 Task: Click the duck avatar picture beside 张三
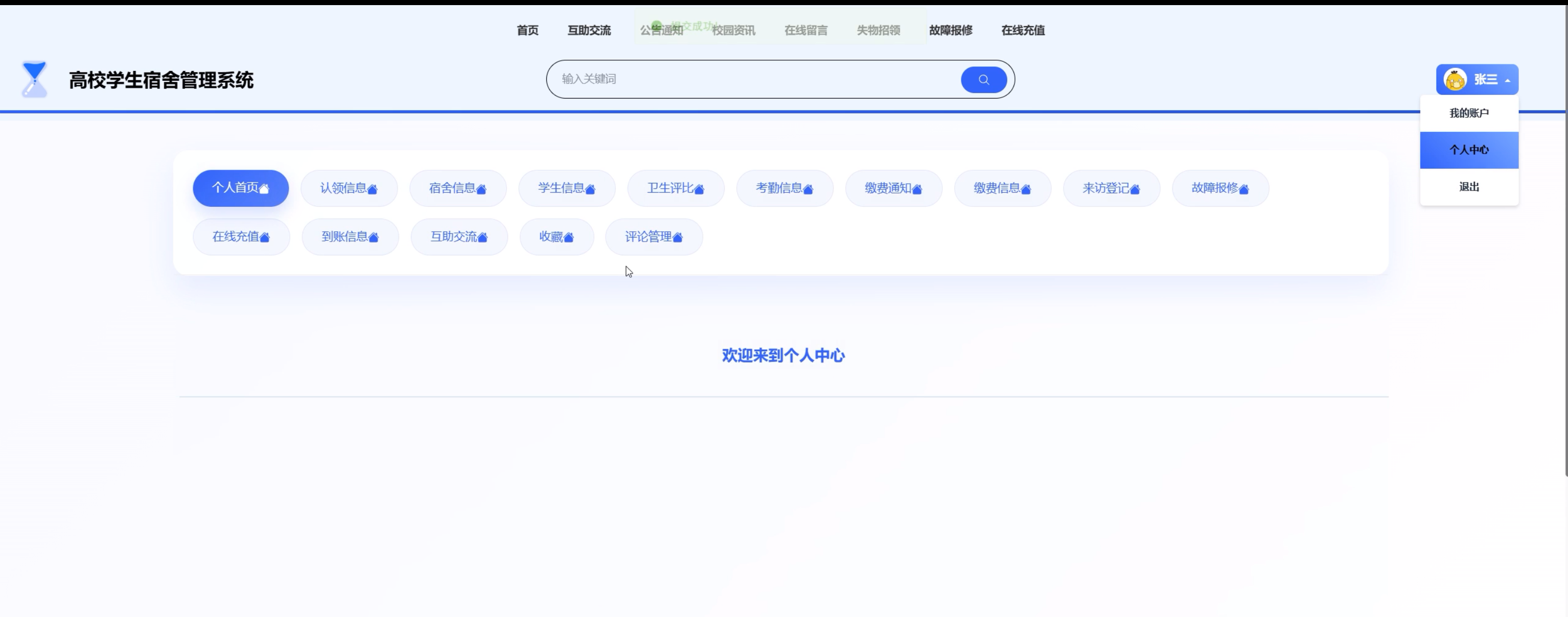(1456, 80)
